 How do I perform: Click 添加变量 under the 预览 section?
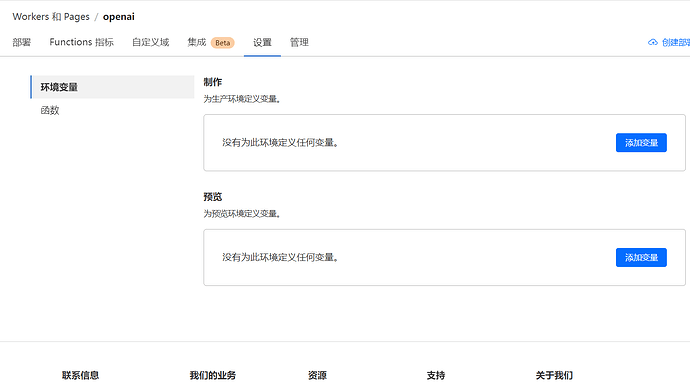[x=641, y=257]
